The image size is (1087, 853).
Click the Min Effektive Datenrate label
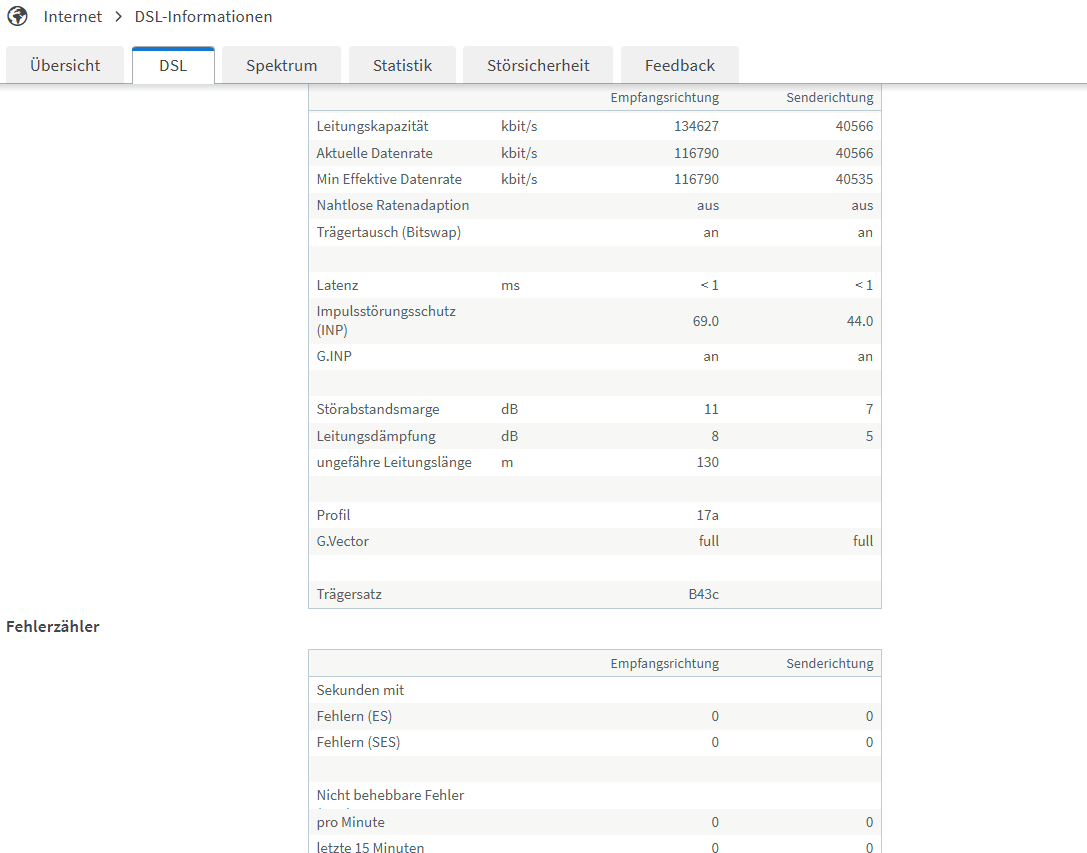coord(389,179)
